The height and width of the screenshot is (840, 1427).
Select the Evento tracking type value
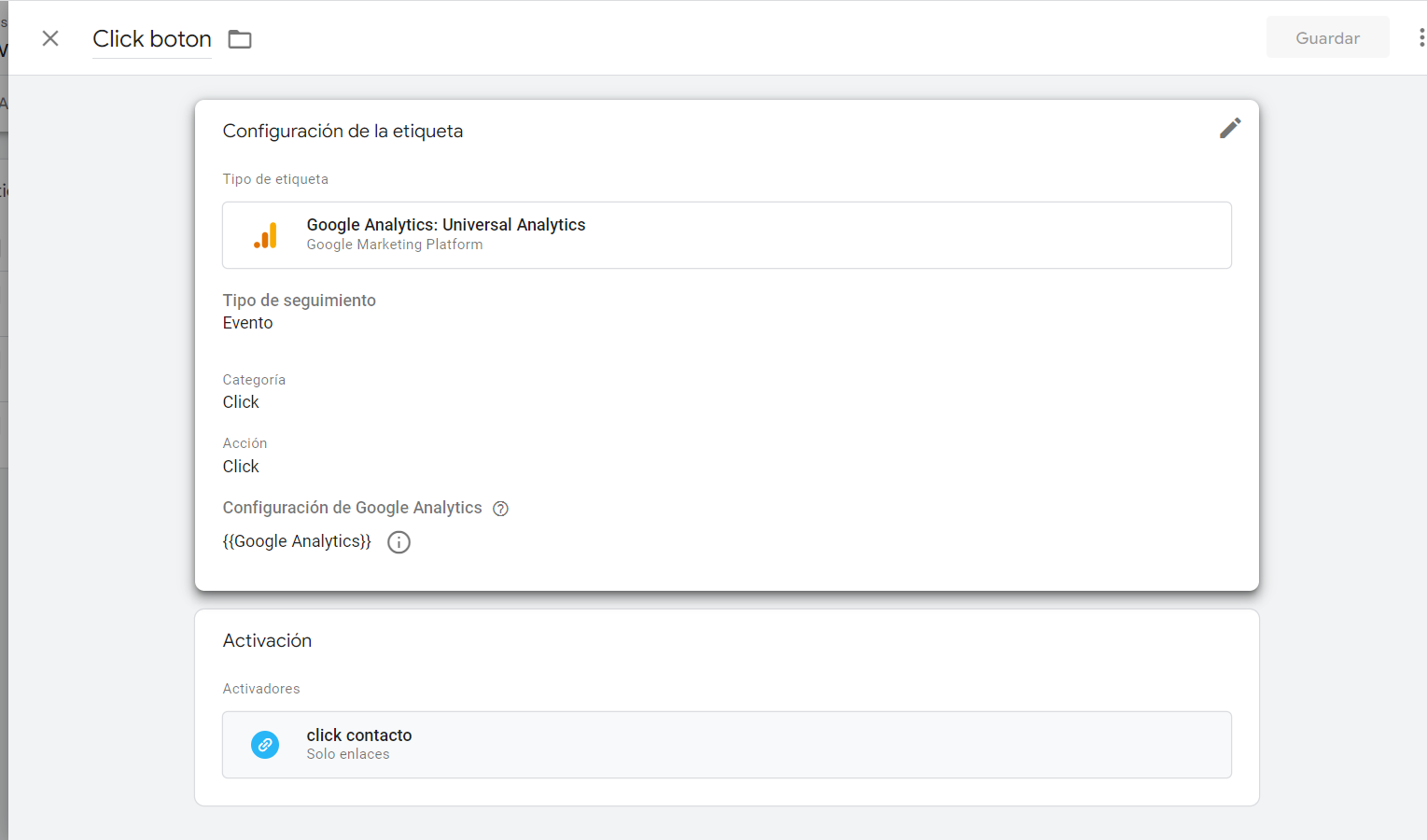(247, 323)
